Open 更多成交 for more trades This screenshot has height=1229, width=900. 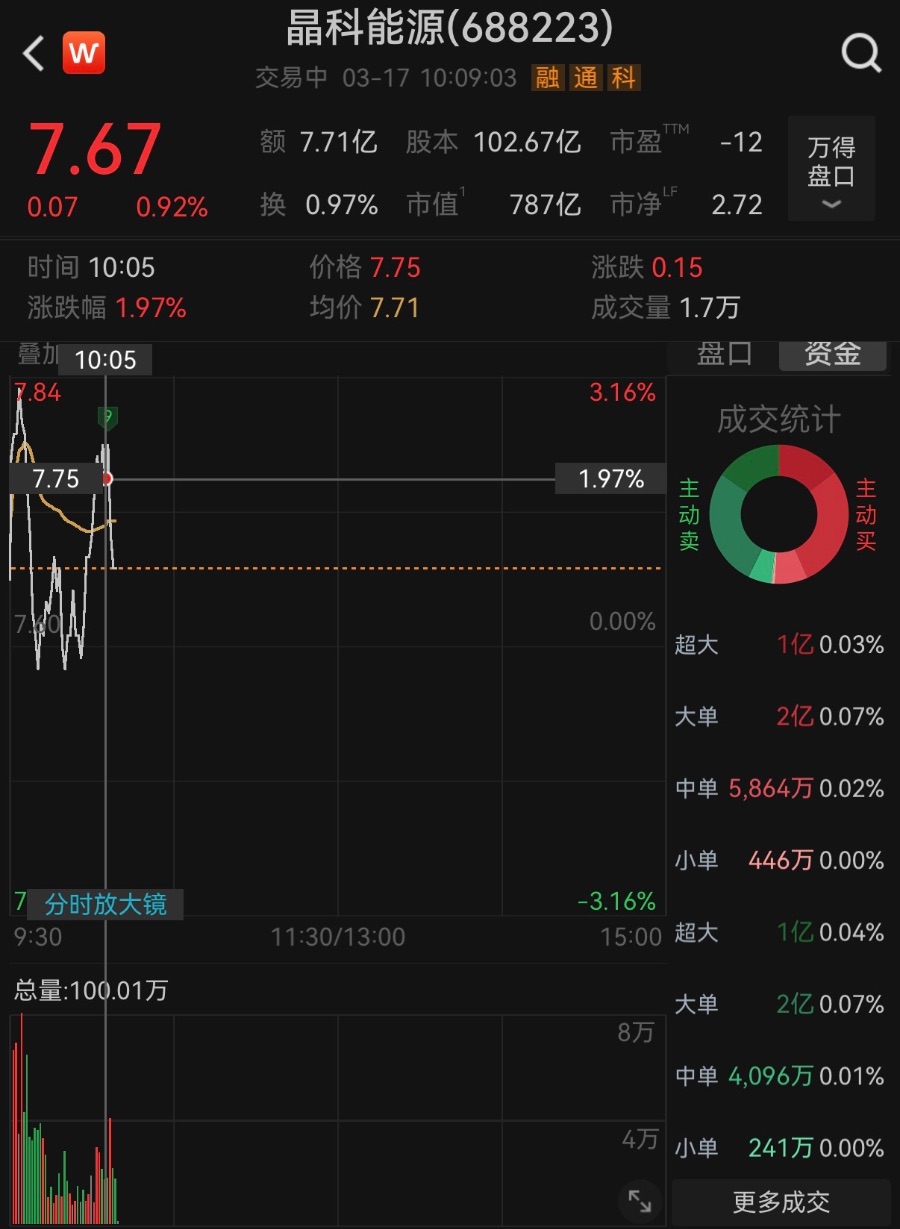781,1201
